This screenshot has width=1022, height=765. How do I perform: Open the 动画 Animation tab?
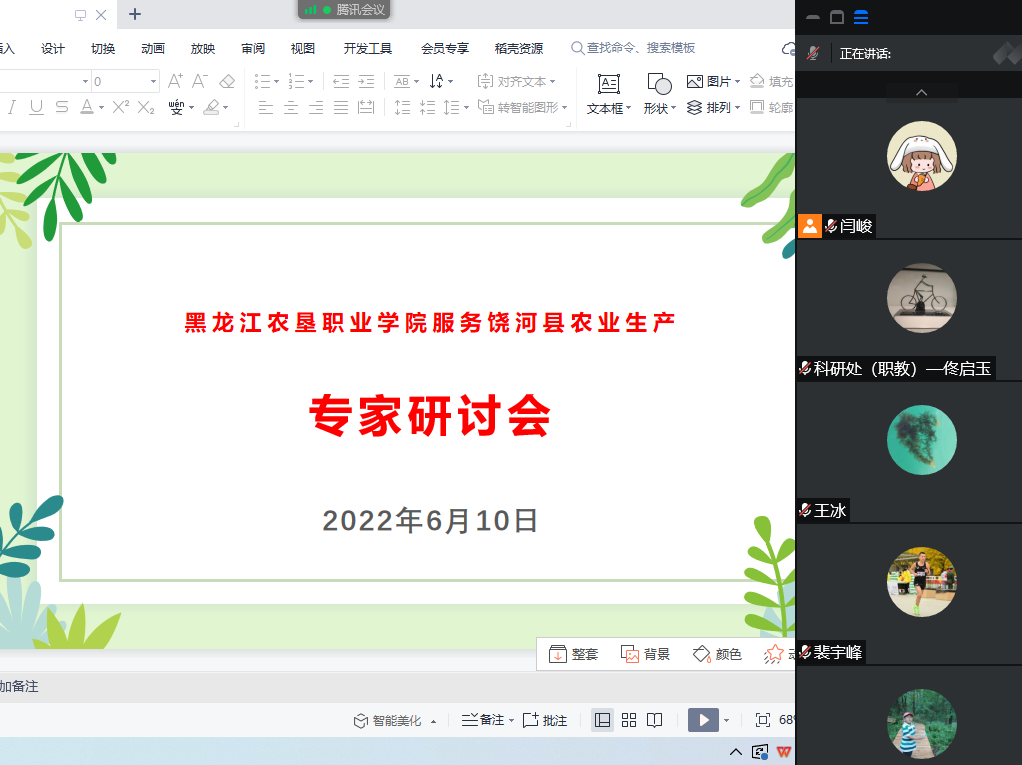pos(153,48)
